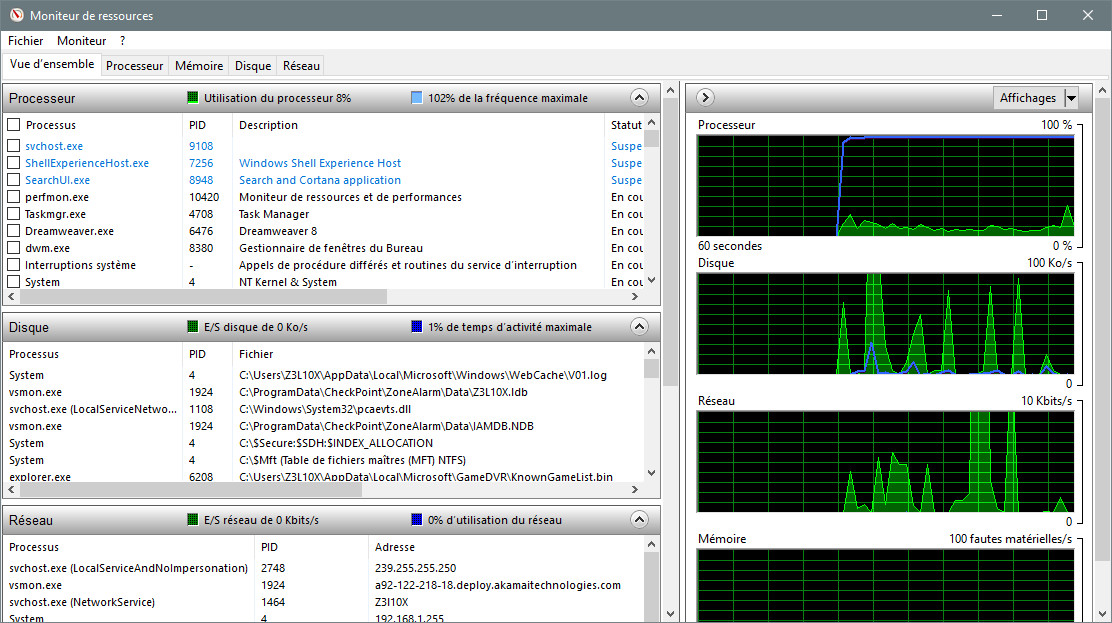
Task: Click the Disque list scroll-down arrow
Action: 652,473
